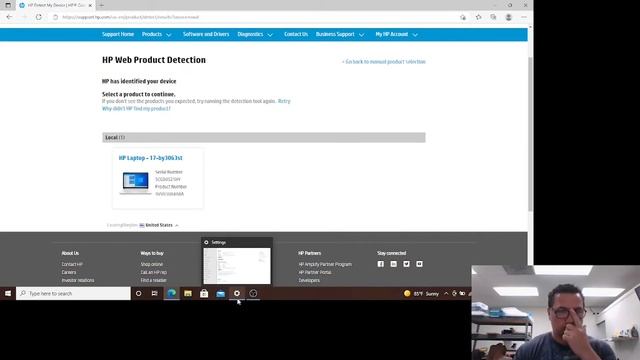Viewport: 640px width, 360px height.
Task: Open the new tab plus button
Action: coord(101,5)
